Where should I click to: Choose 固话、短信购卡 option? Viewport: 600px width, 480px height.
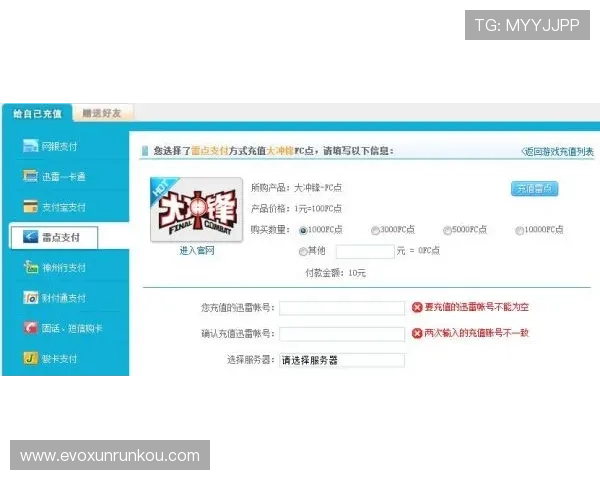pyautogui.click(x=72, y=328)
